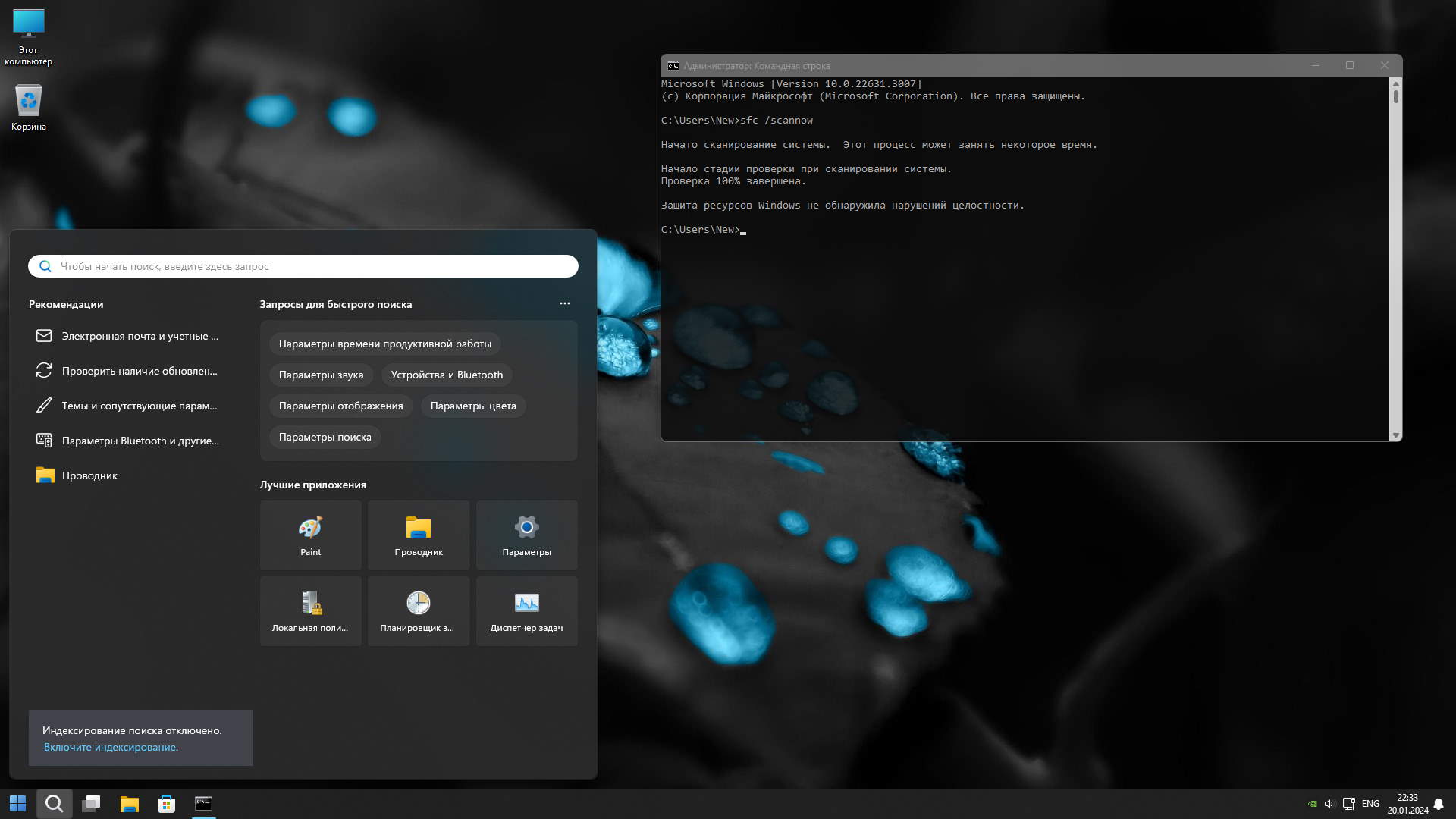Open Параметры settings app tile
This screenshot has width=1456, height=819.
(x=526, y=535)
